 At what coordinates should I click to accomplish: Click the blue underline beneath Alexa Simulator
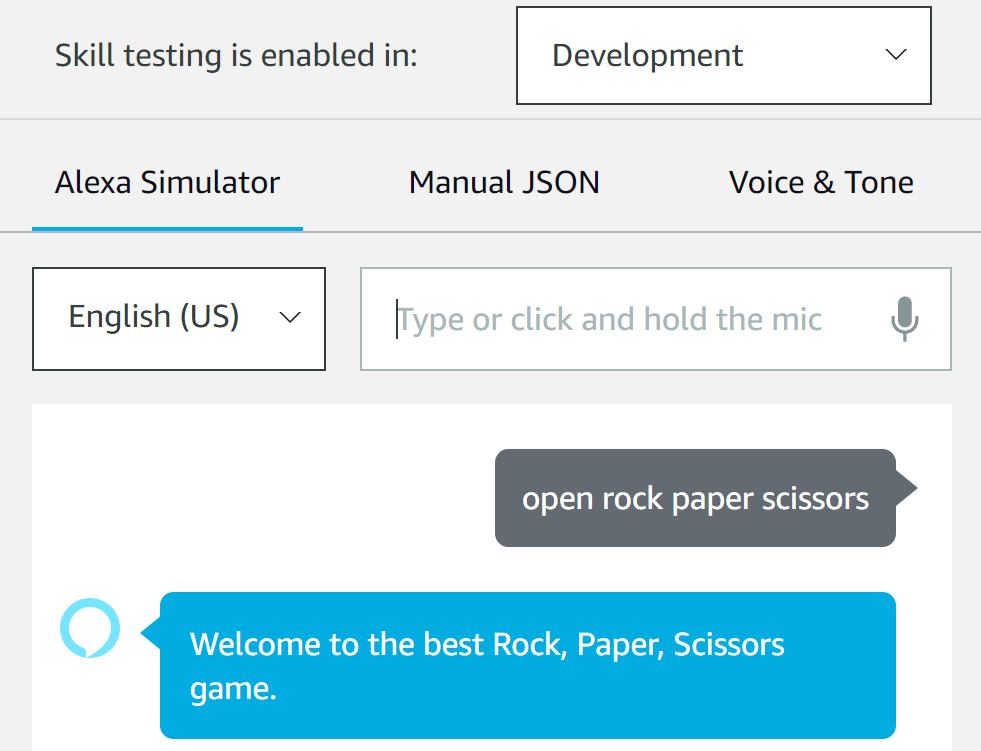click(167, 229)
